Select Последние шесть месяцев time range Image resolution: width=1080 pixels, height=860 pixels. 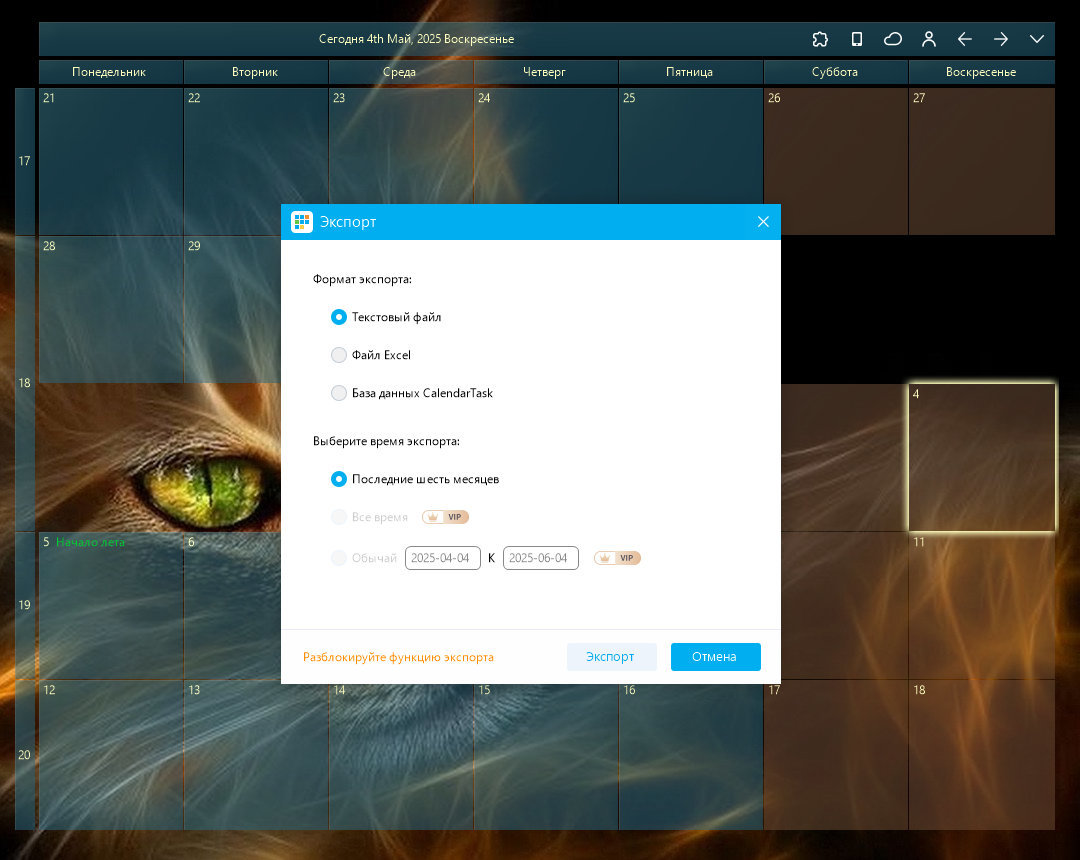coord(415,479)
